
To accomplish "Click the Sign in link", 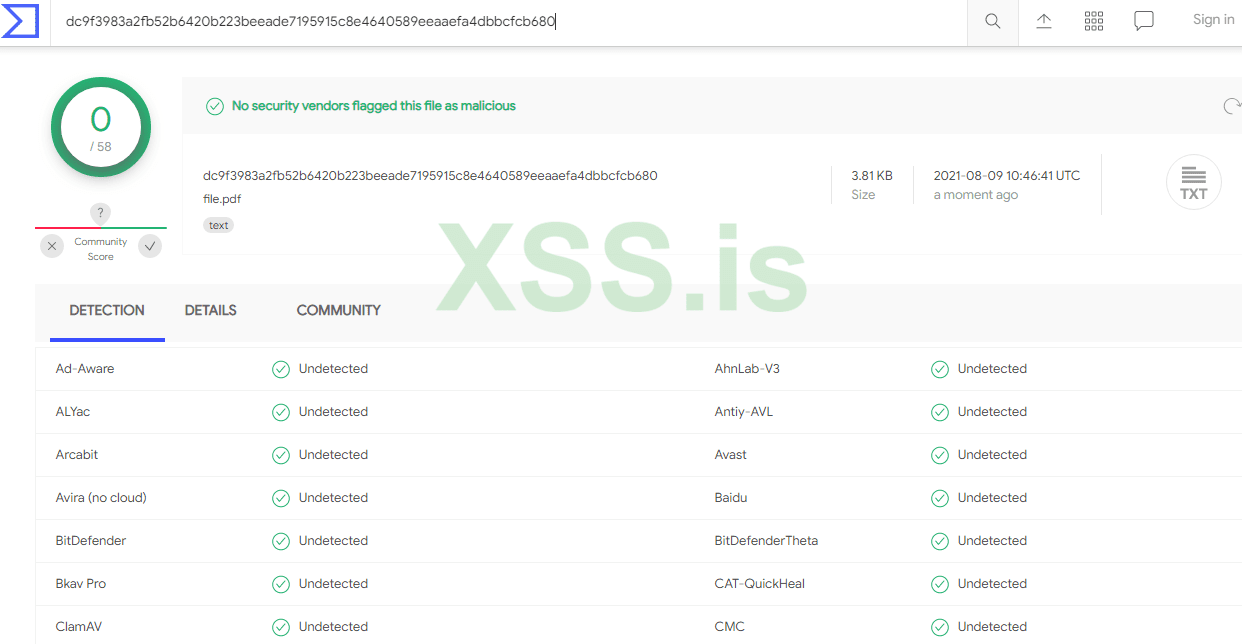I will pos(1213,20).
